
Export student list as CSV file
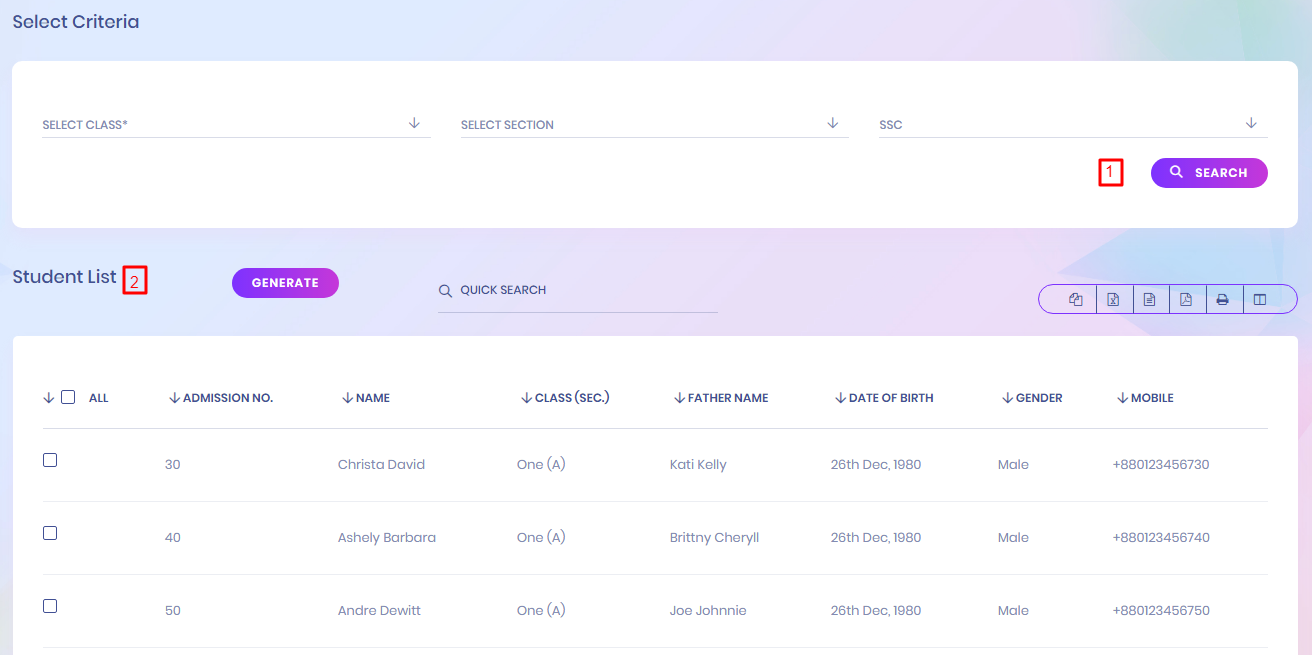(1150, 299)
